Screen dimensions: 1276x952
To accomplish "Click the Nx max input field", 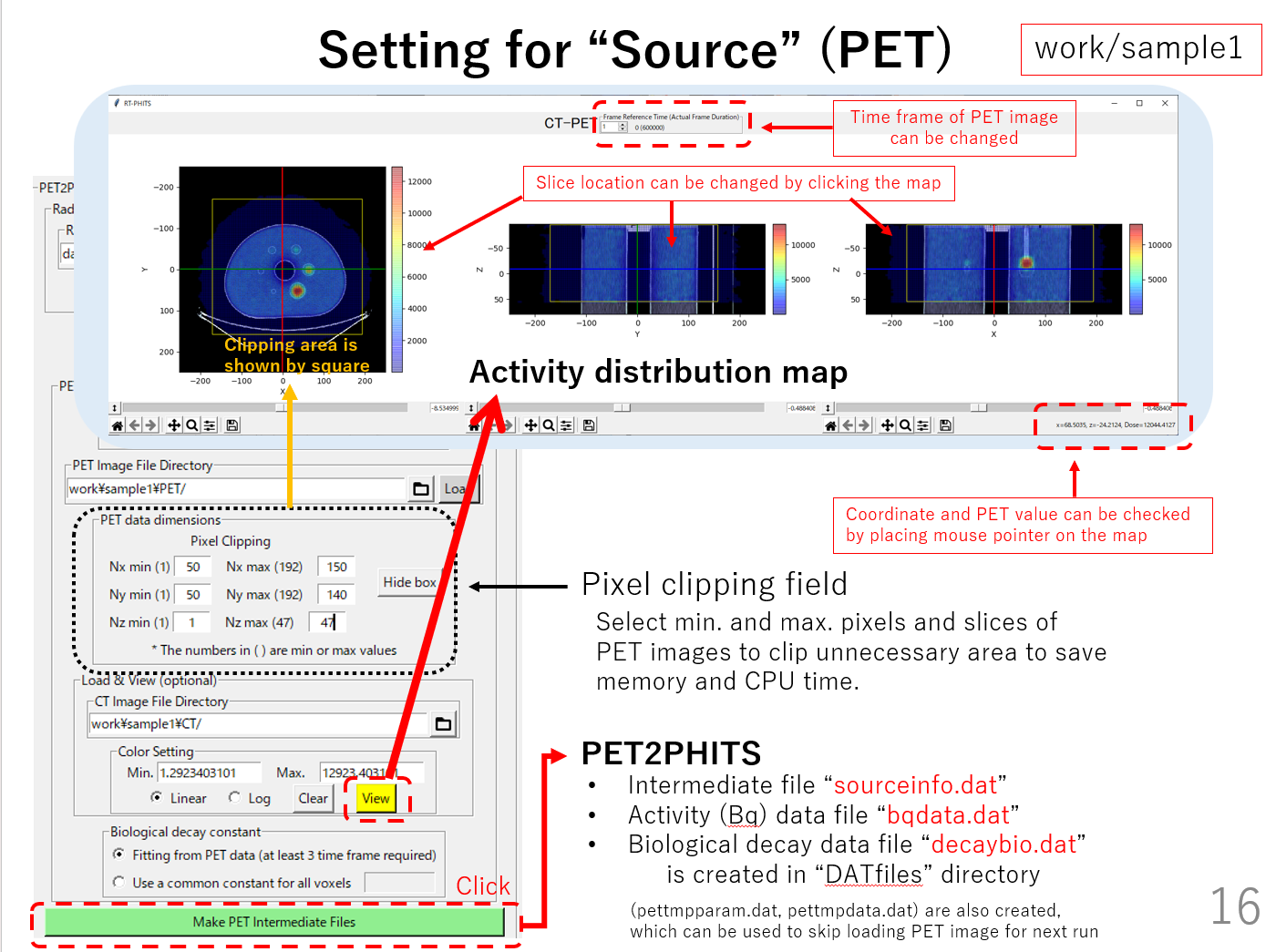I will click(x=336, y=567).
